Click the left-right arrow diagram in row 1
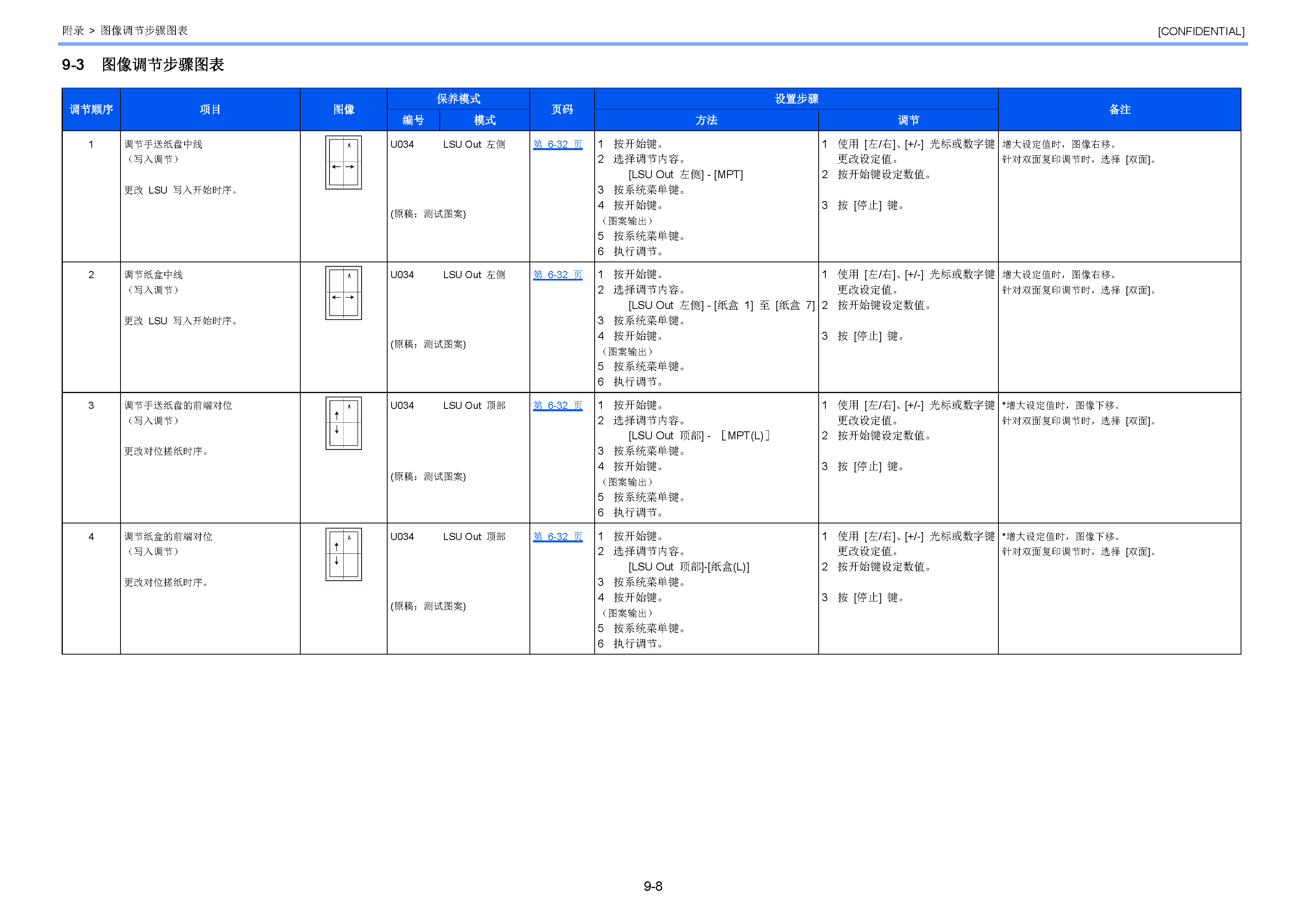Viewport: 1307px width, 924px height. coord(343,163)
